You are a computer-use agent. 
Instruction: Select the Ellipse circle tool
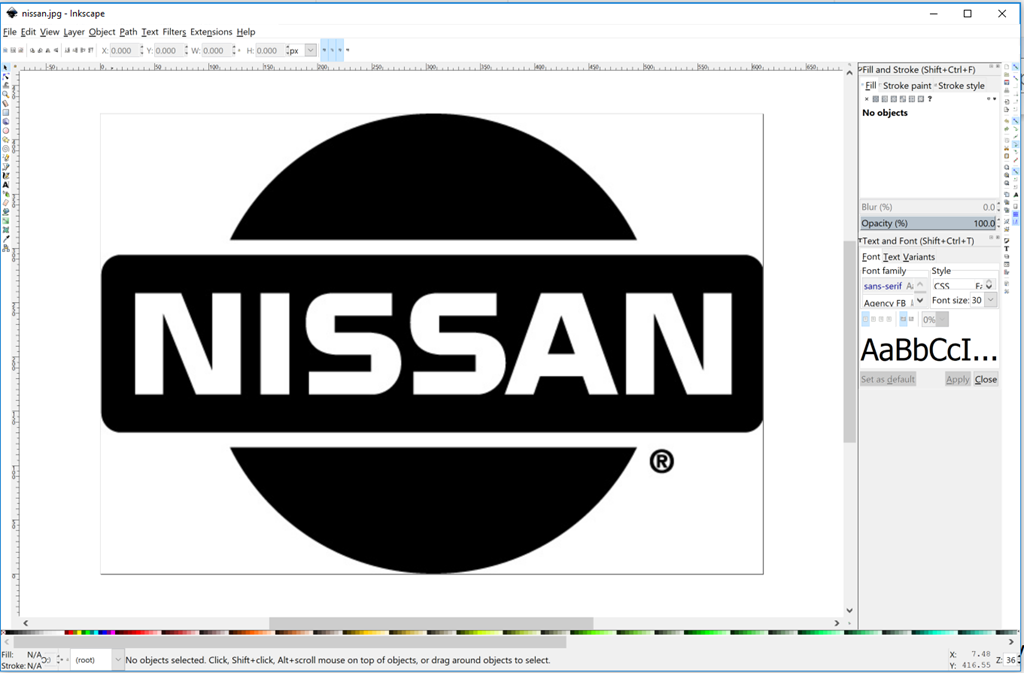(5, 131)
